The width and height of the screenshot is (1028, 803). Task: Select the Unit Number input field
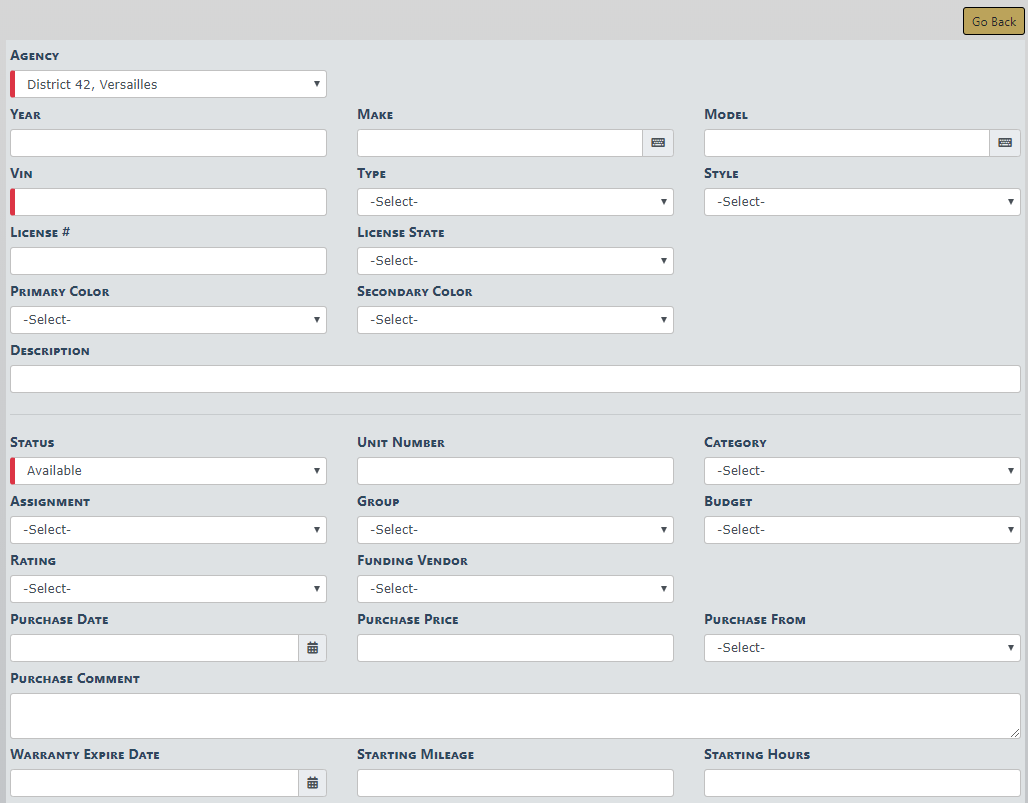coord(515,471)
